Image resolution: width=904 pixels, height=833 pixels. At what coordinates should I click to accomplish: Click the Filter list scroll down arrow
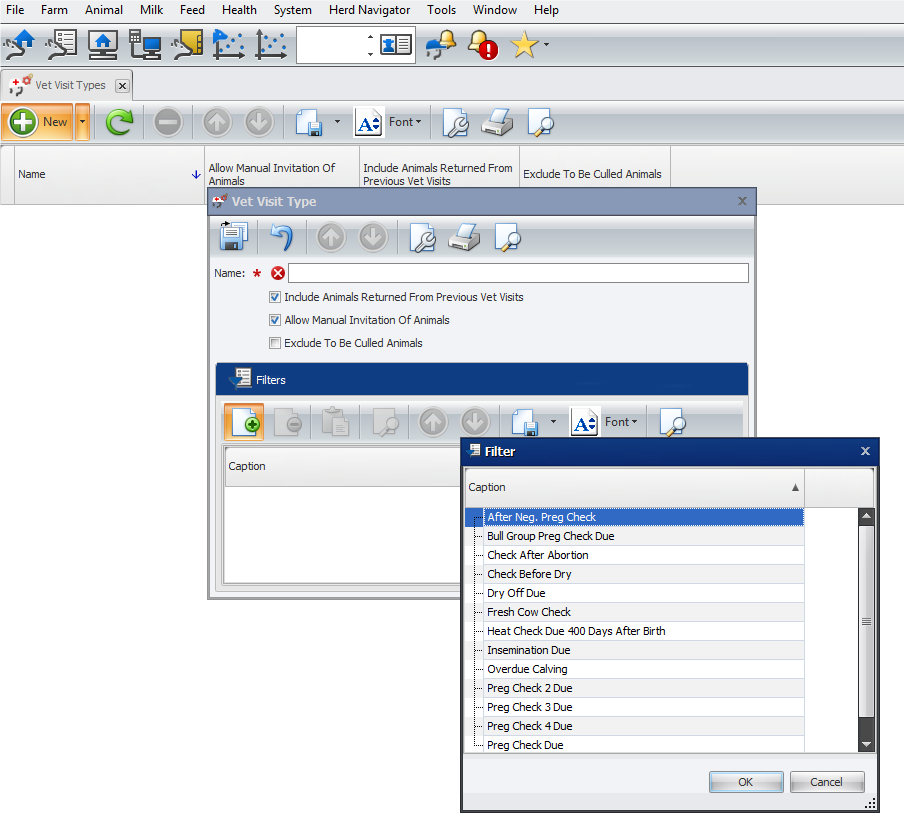coord(866,745)
